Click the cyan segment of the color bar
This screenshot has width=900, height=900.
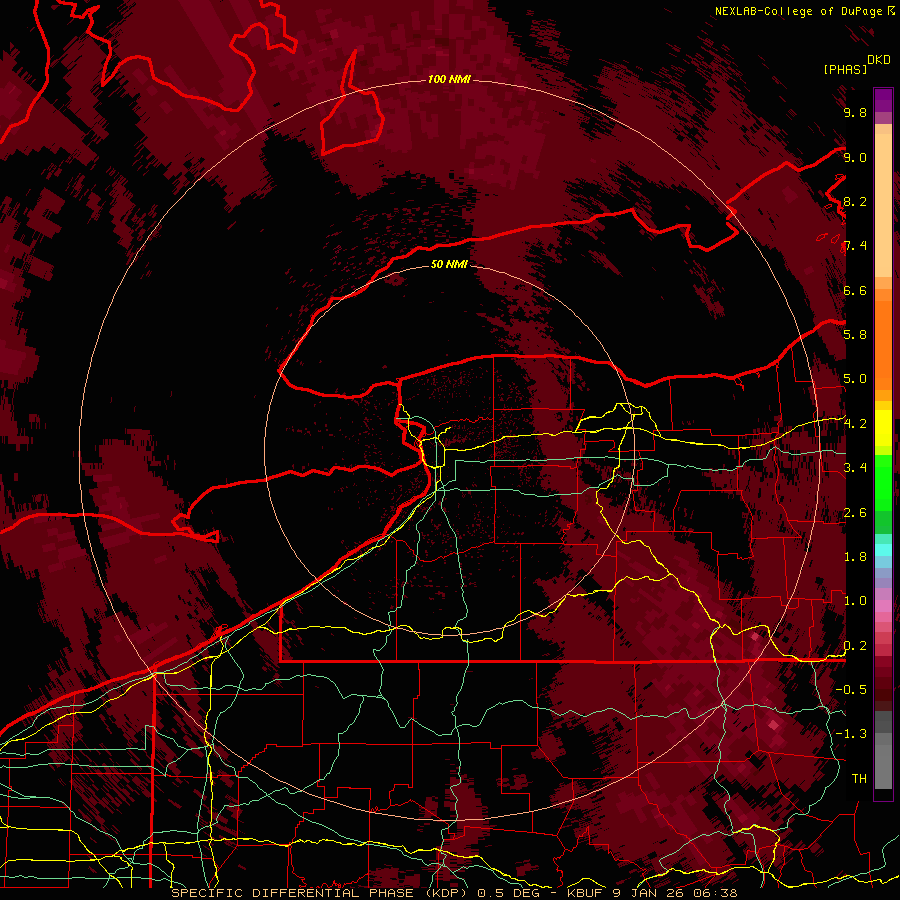(x=883, y=549)
